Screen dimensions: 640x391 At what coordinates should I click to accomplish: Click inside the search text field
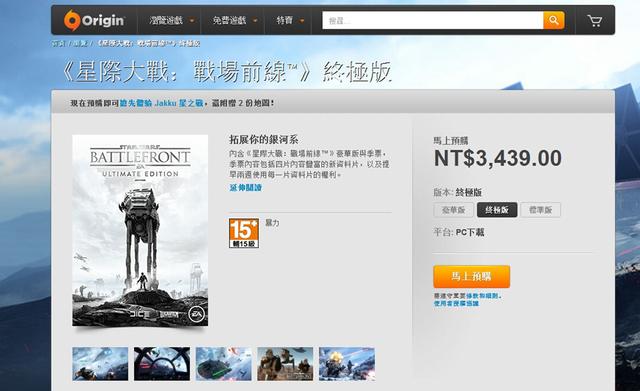pos(433,20)
